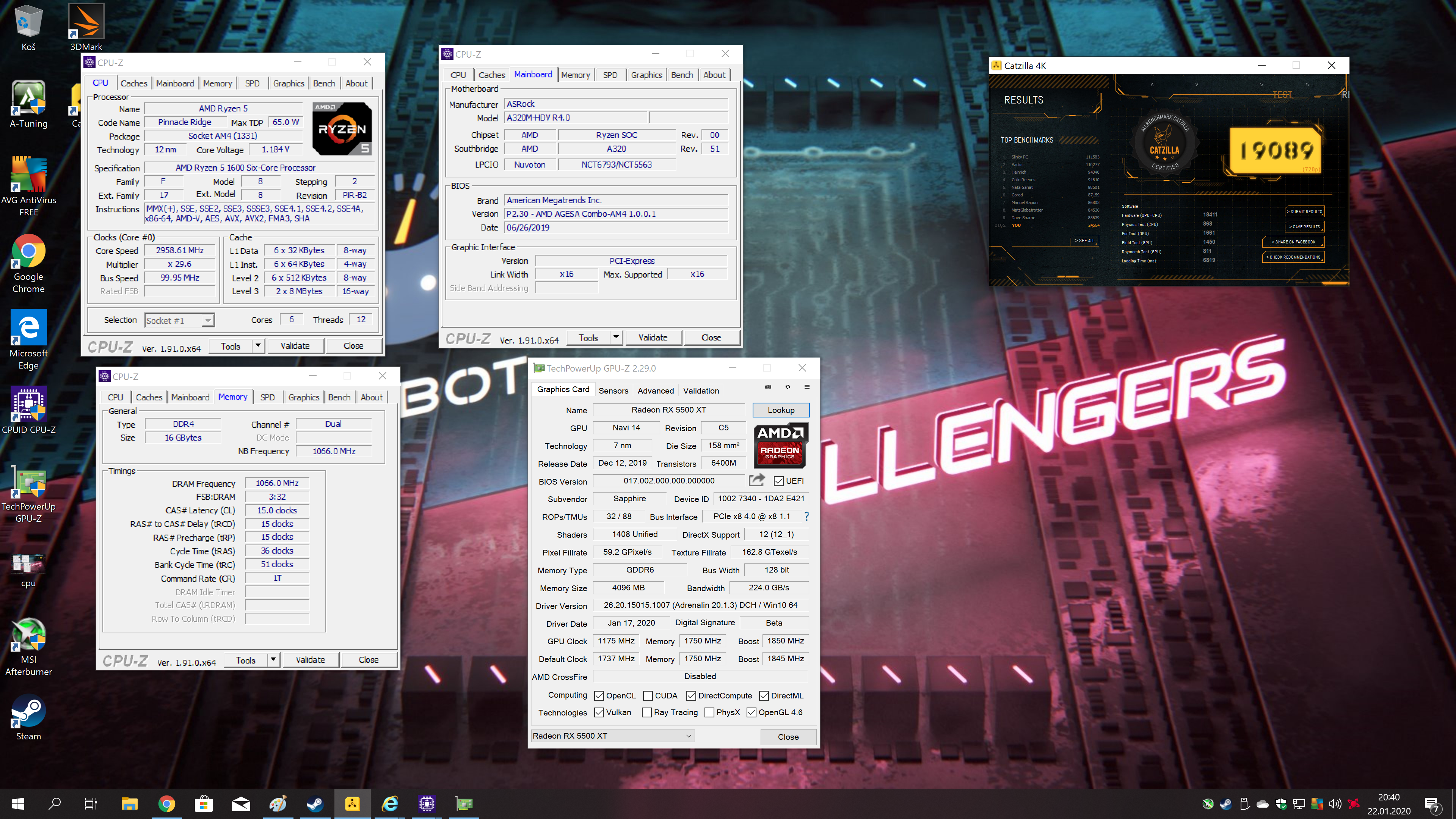Screen dimensions: 1456x819
Task: Open File Explorer from the taskbar
Action: tap(129, 804)
